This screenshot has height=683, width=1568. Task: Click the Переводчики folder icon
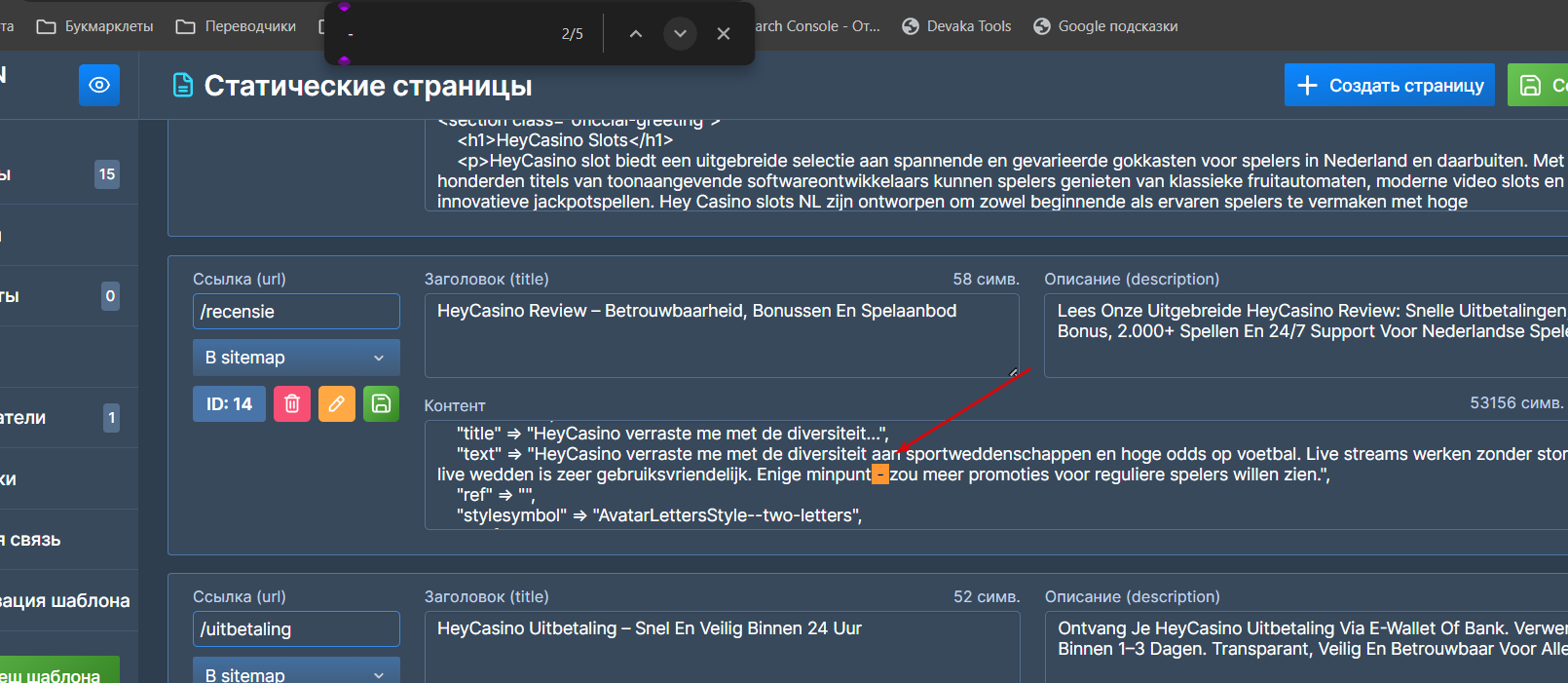point(186,26)
